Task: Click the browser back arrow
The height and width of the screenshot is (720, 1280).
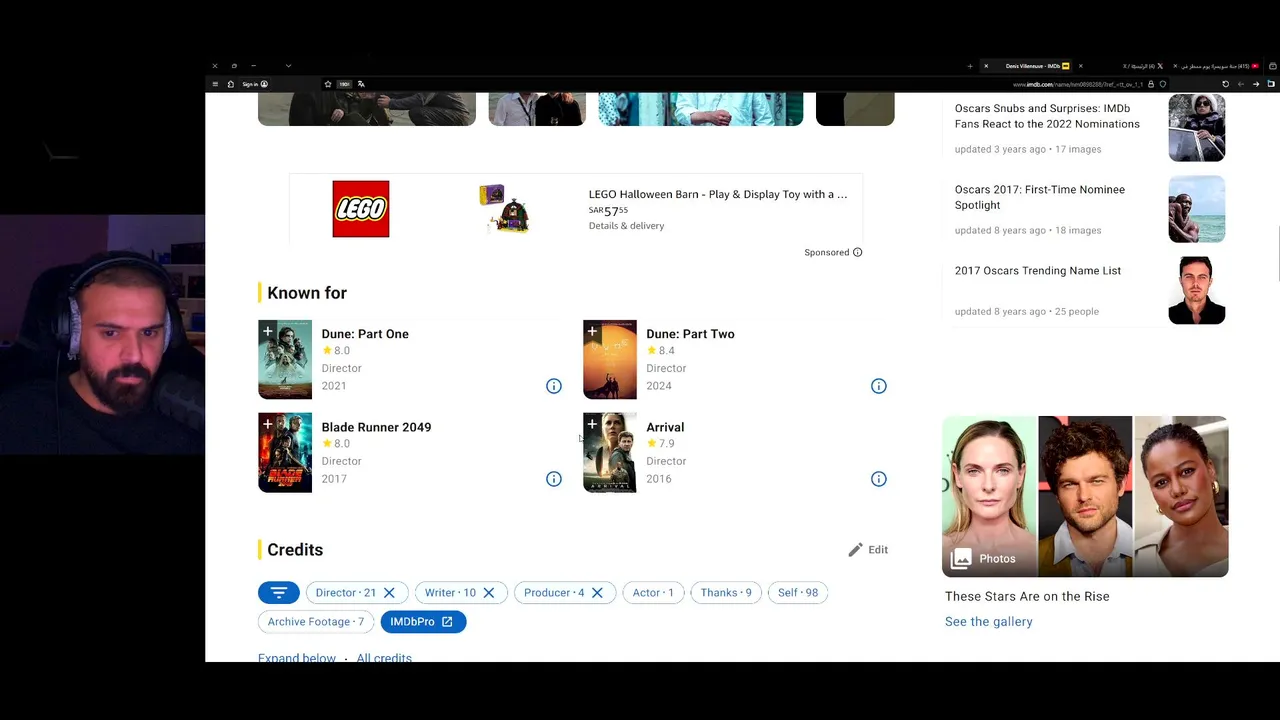Action: [1256, 84]
